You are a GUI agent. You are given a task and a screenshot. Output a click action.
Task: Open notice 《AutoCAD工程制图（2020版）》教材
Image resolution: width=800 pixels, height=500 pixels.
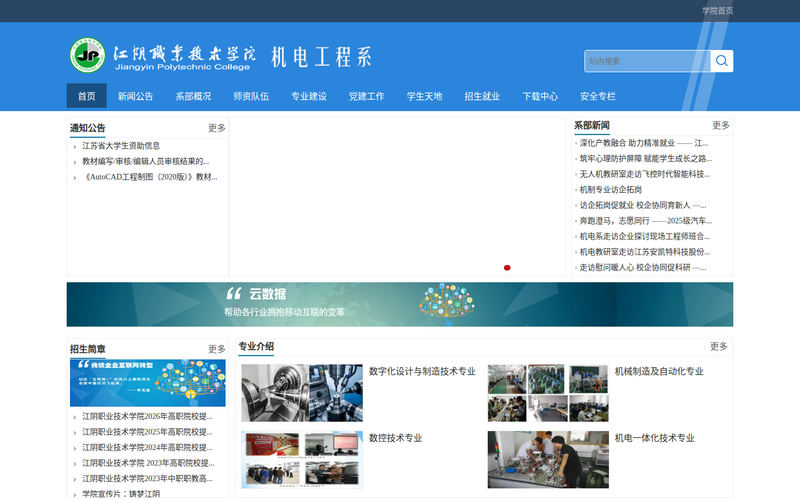click(x=149, y=177)
